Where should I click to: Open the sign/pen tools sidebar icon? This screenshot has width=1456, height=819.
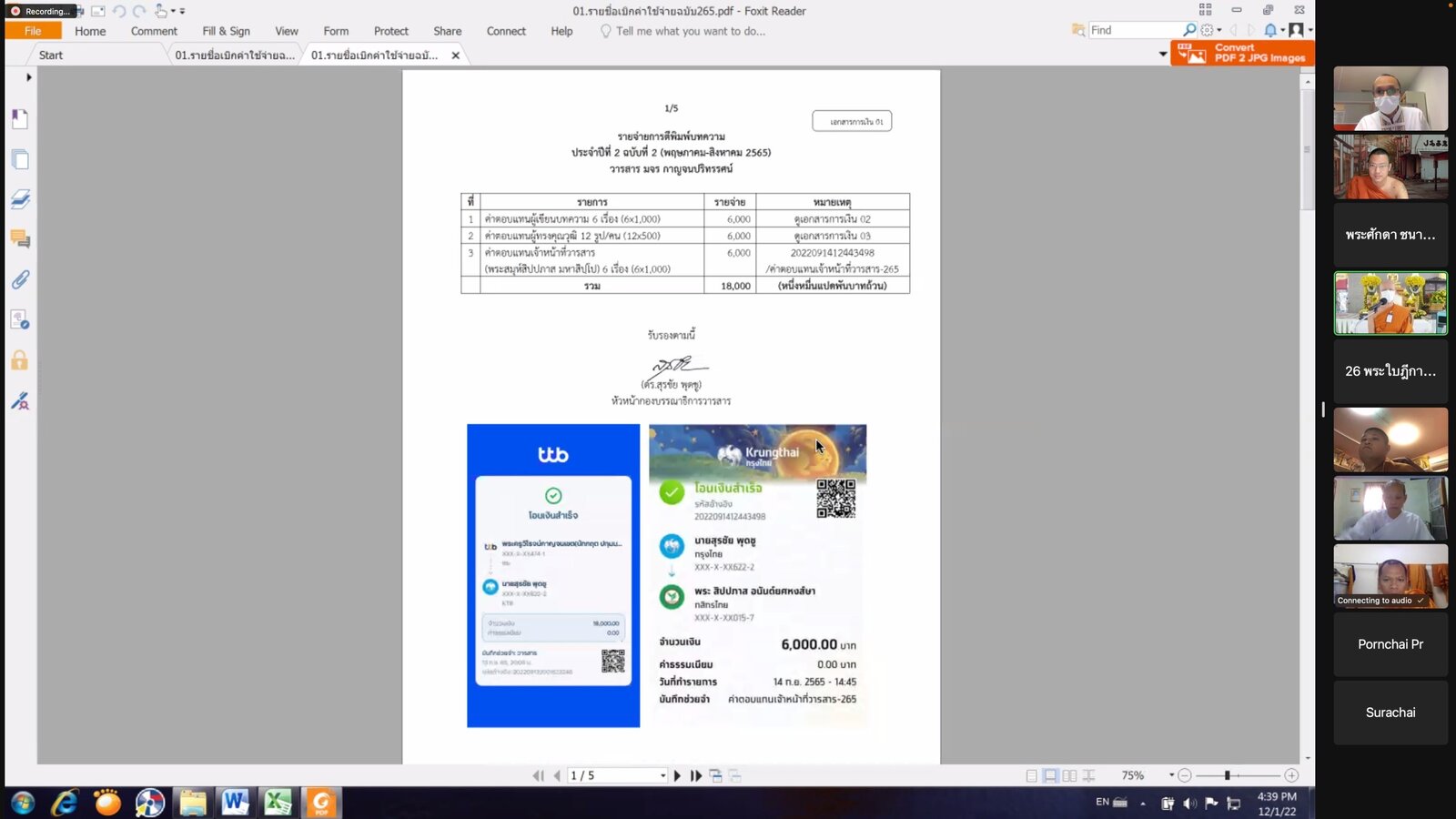coord(20,400)
